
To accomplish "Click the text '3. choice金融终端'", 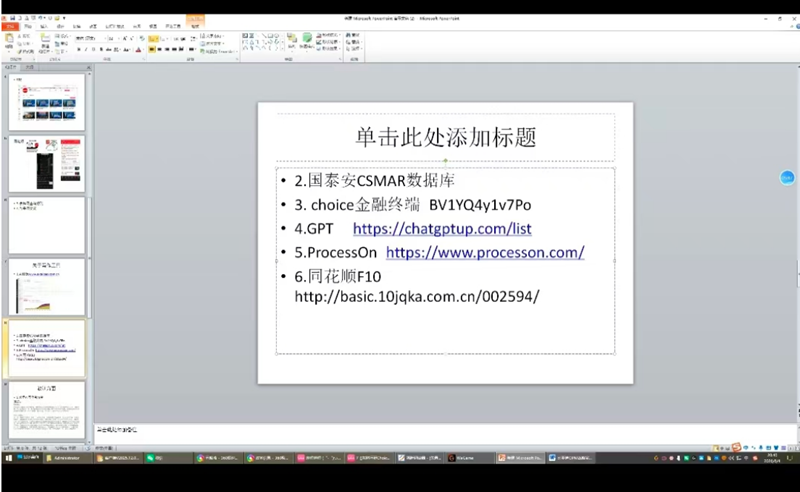I will 357,205.
